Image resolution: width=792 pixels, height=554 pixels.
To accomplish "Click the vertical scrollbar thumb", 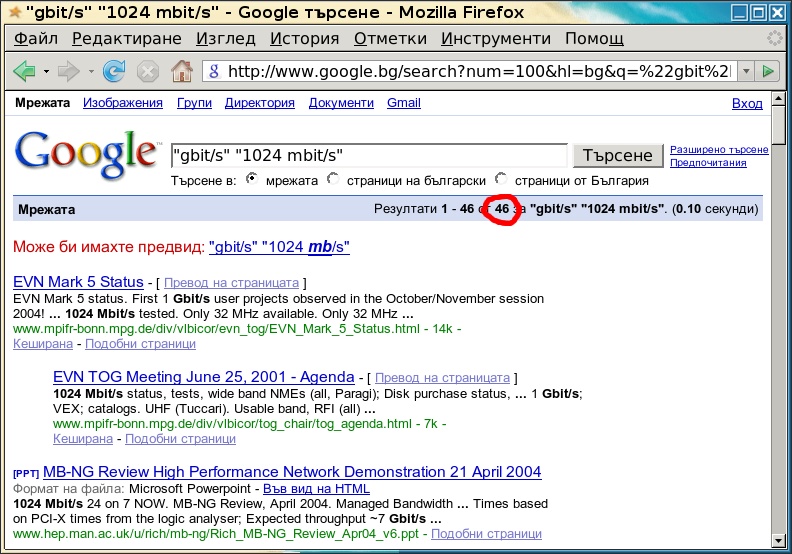I will [x=778, y=126].
